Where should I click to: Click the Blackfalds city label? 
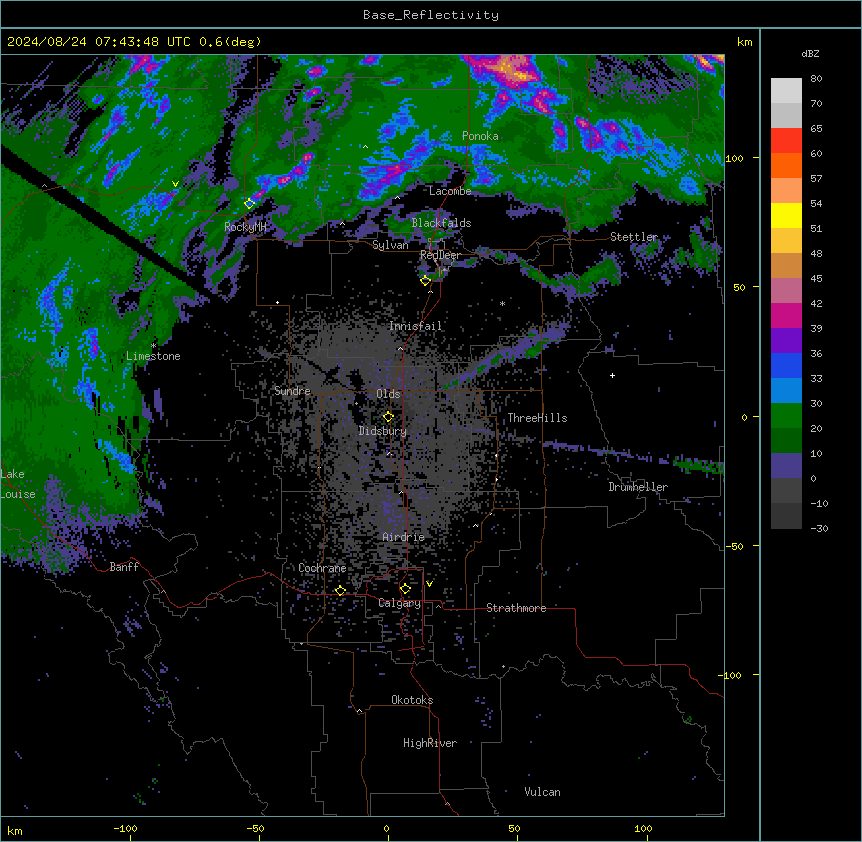(441, 223)
